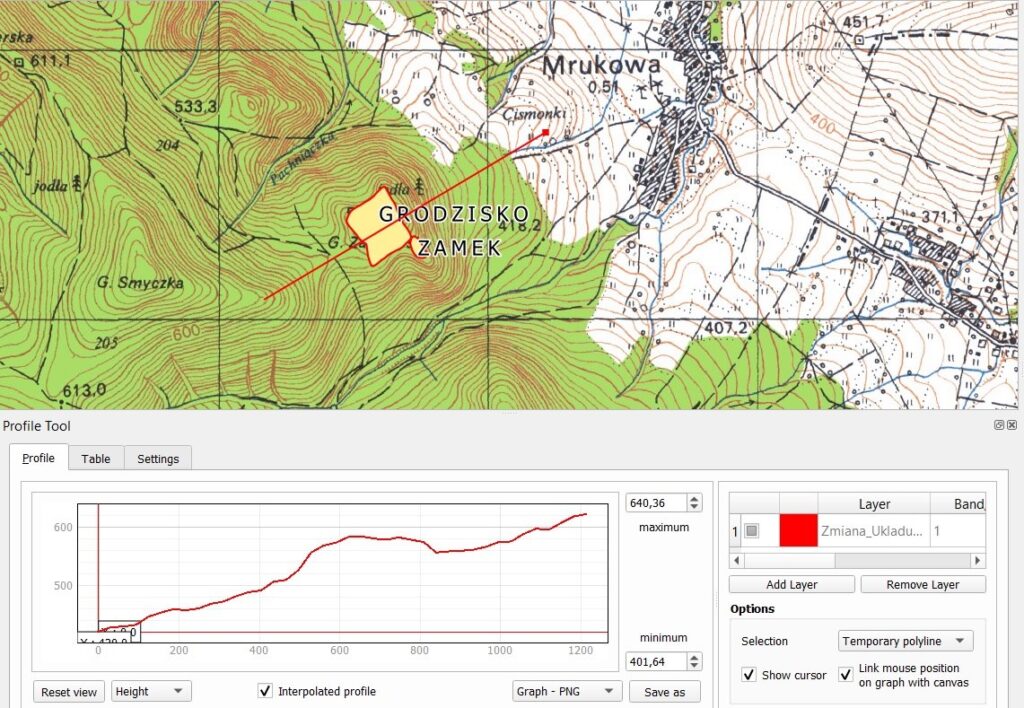This screenshot has width=1024, height=708.
Task: Toggle the Interpolated profile checkbox
Action: [x=265, y=691]
